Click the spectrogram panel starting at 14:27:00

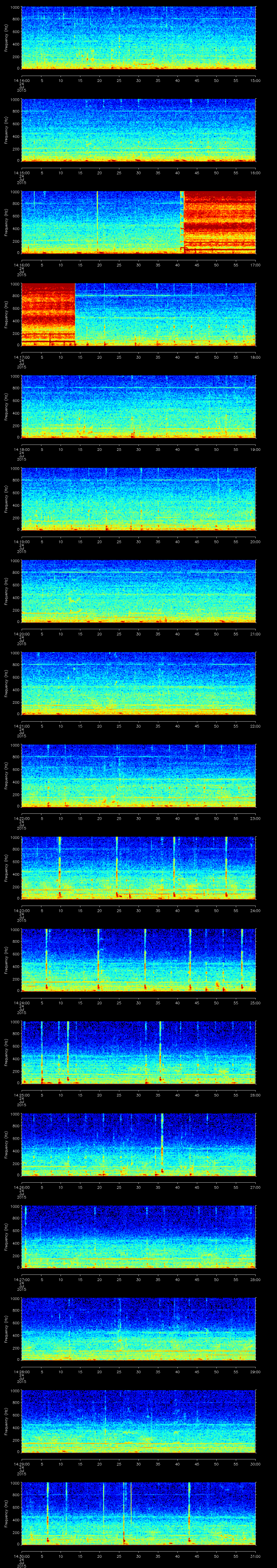coord(139,1237)
